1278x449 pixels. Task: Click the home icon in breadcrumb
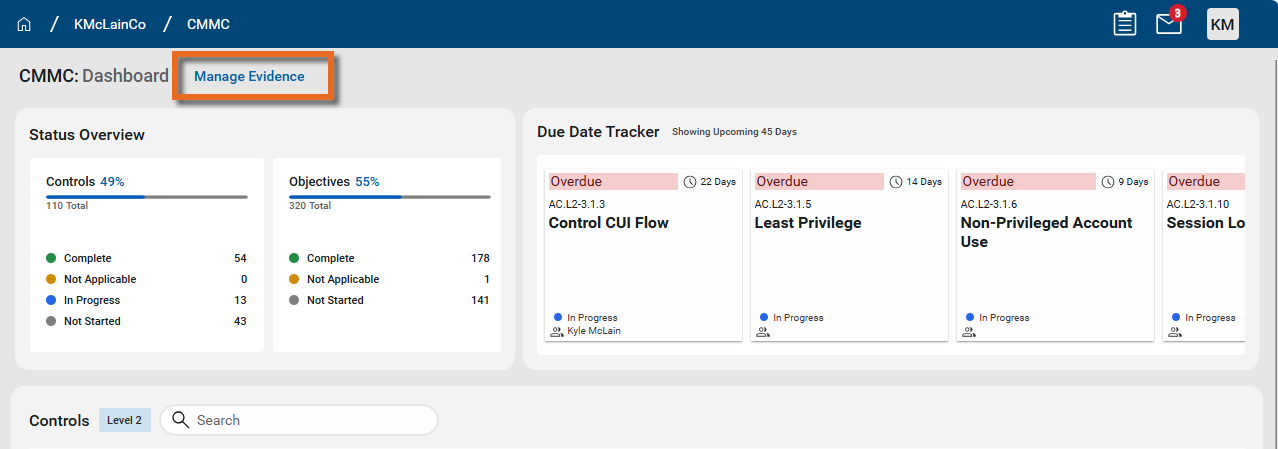(24, 24)
